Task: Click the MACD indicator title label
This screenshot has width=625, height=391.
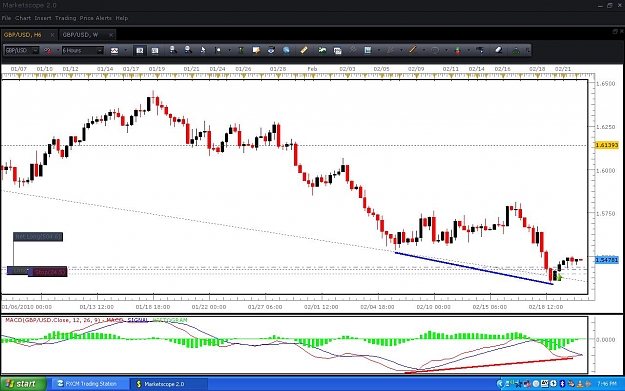Action: click(96, 320)
